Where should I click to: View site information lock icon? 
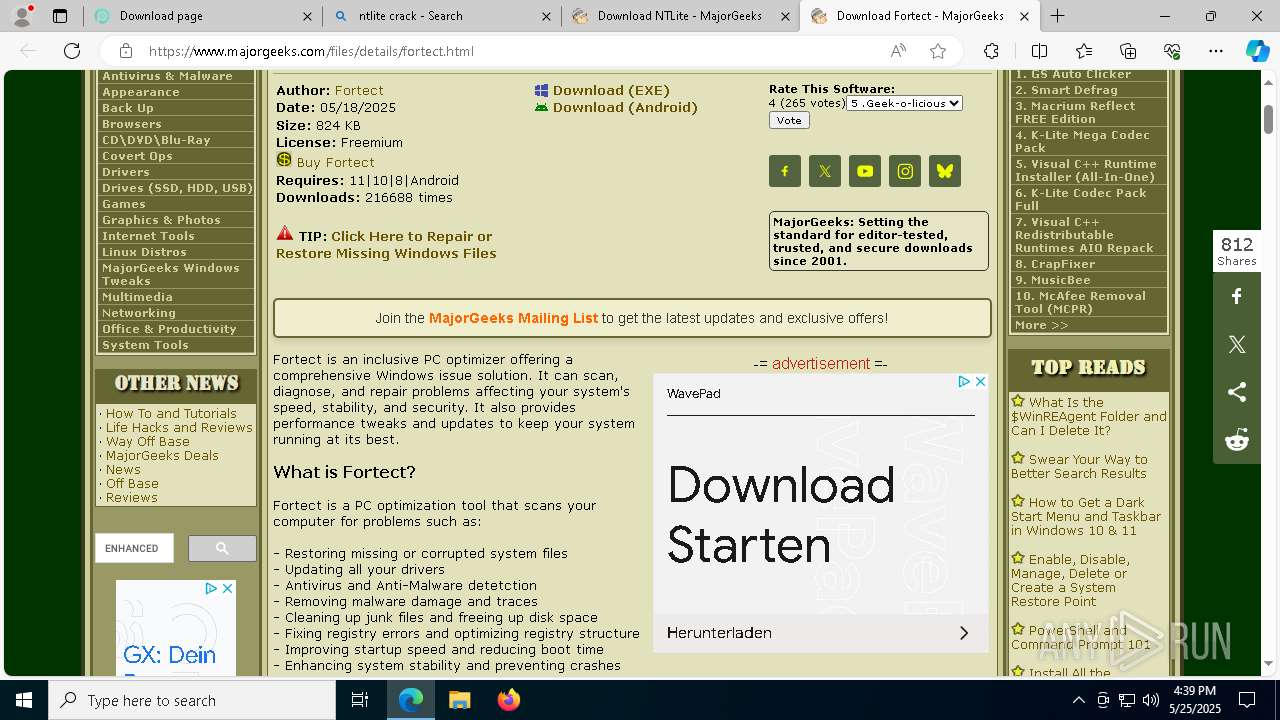click(x=126, y=51)
